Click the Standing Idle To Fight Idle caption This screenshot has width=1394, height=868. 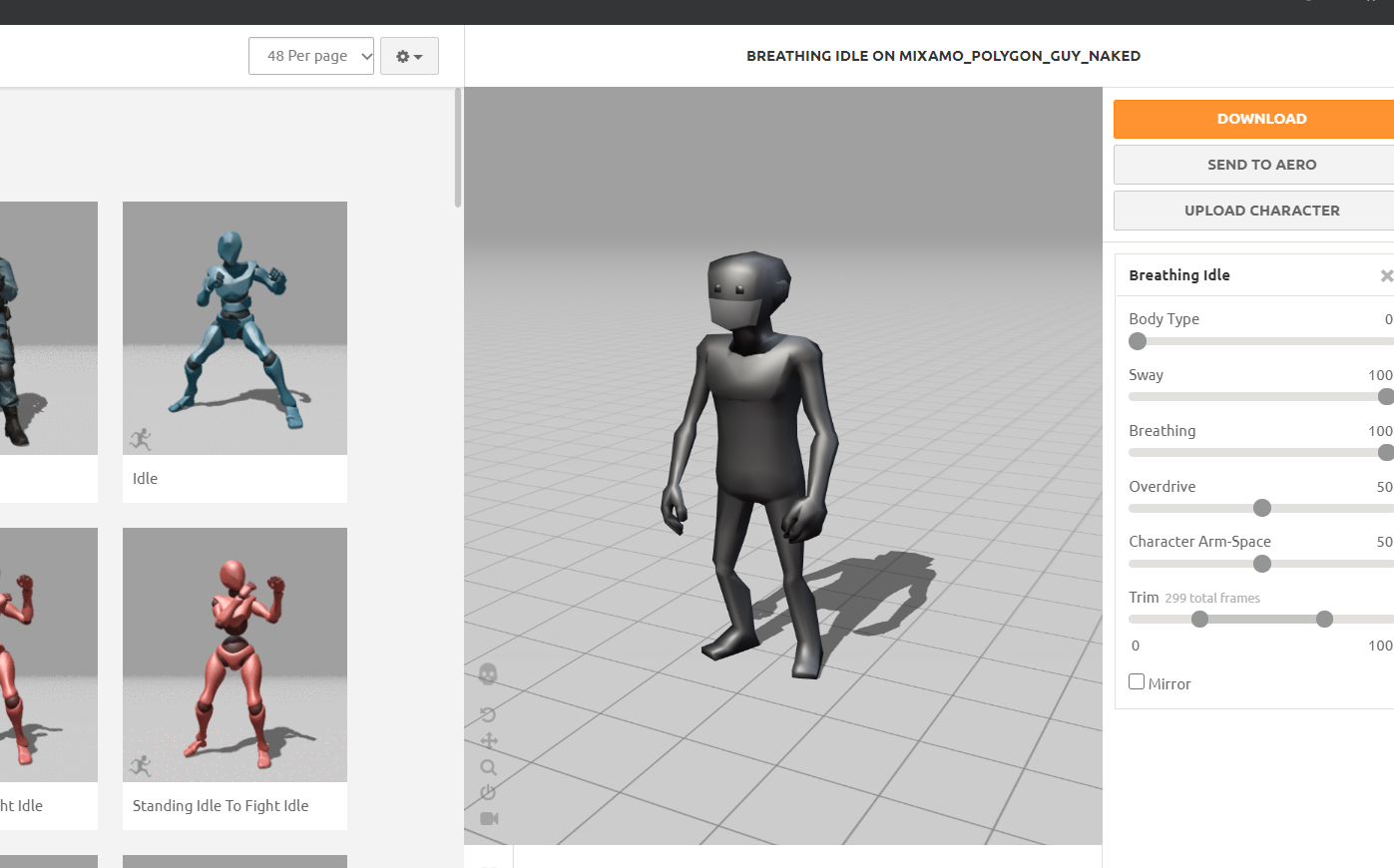tap(221, 806)
